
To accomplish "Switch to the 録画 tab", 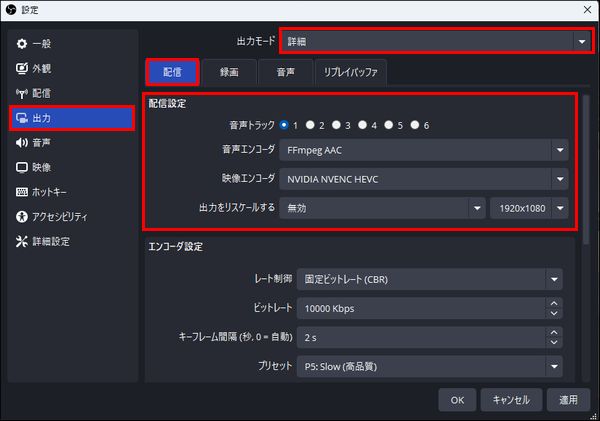I will [229, 72].
